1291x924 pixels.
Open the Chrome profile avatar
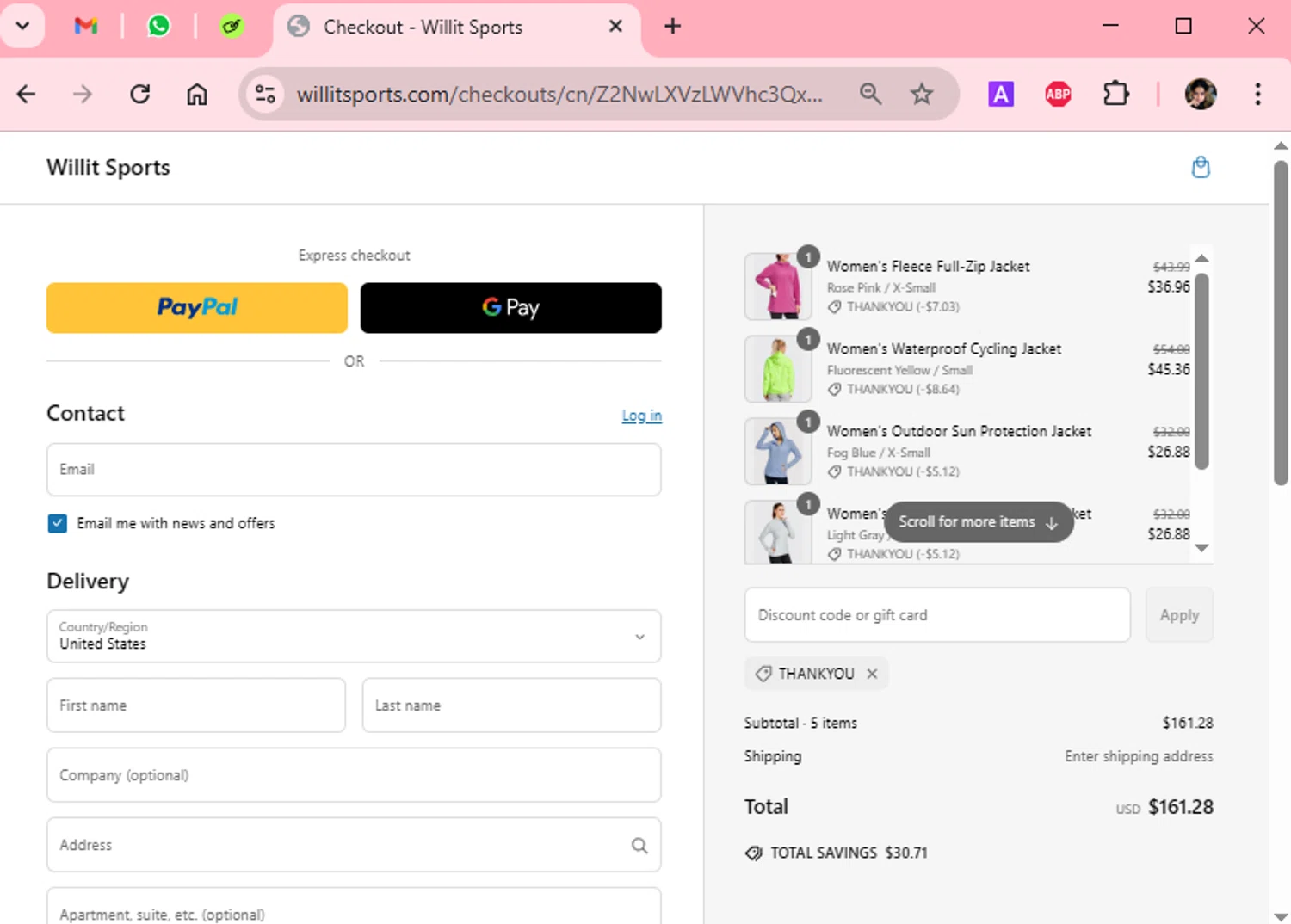point(1201,94)
